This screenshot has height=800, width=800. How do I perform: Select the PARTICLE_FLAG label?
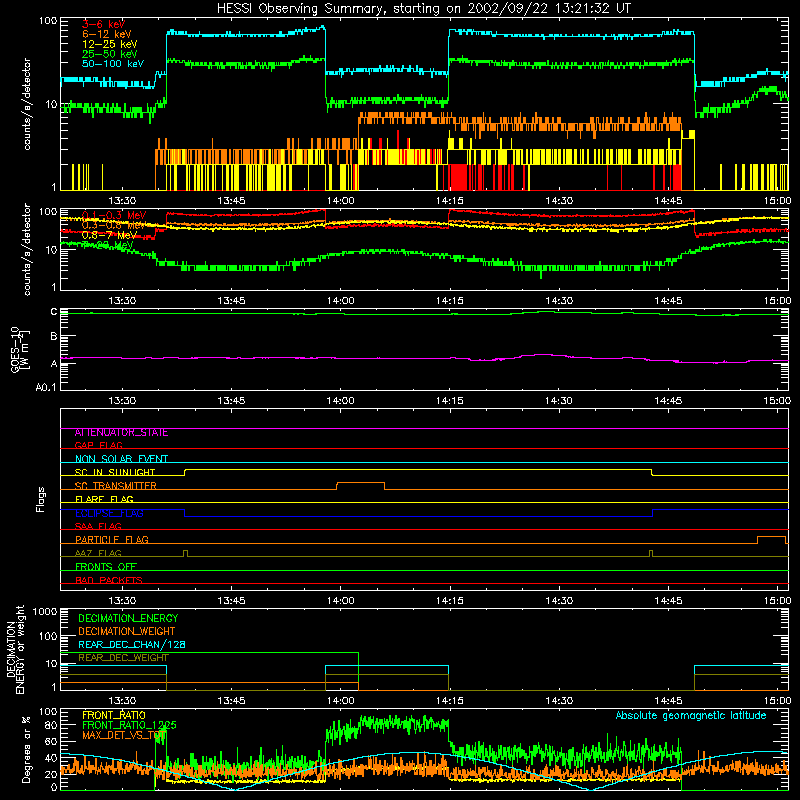tap(112, 540)
